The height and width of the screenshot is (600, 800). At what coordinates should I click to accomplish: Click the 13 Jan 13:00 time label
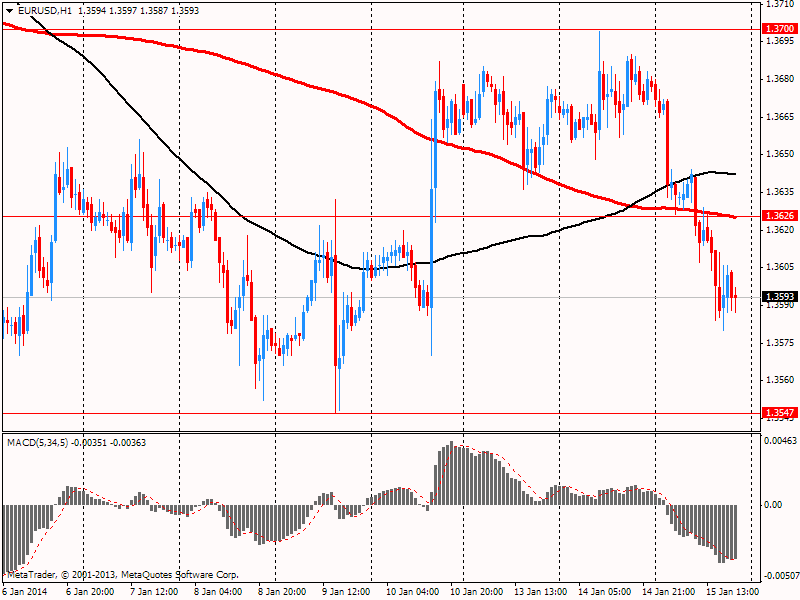(541, 591)
